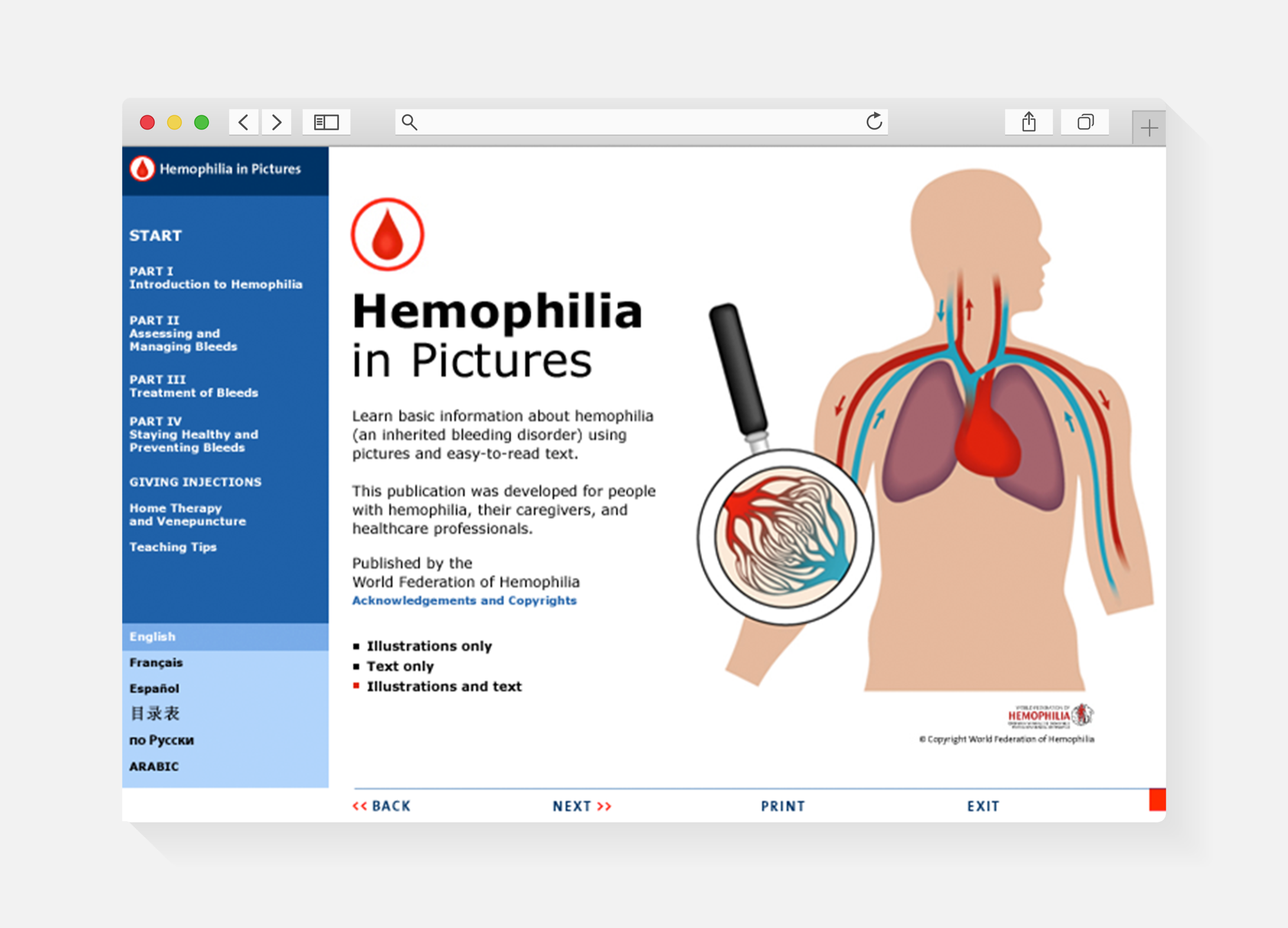
Task: Show all tabs overview icon
Action: pos(1085,122)
